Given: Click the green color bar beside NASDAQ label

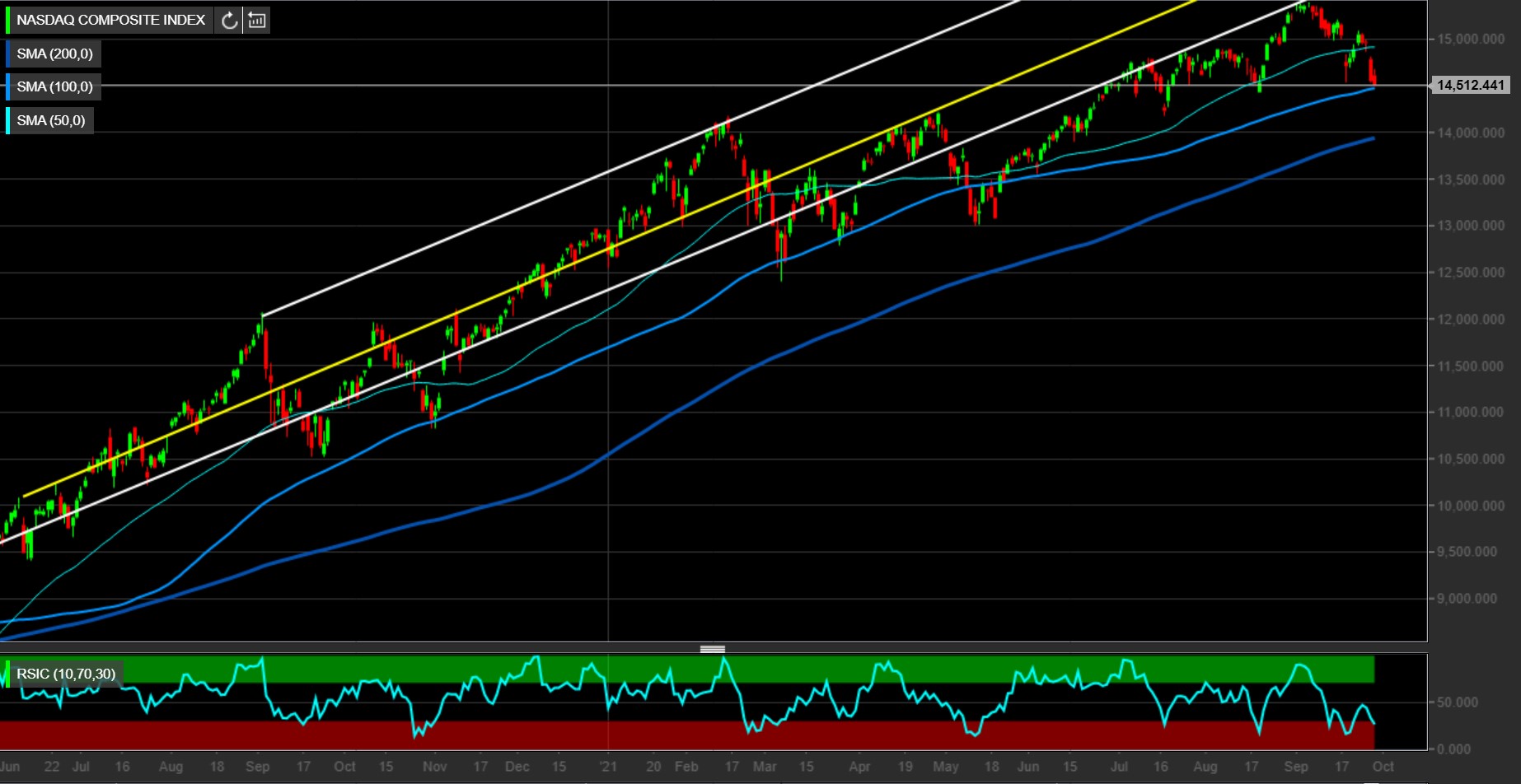Looking at the screenshot, I should coord(7,20).
